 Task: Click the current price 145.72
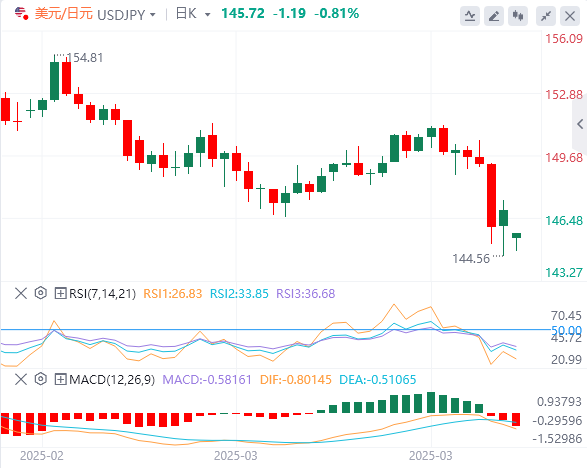243,13
